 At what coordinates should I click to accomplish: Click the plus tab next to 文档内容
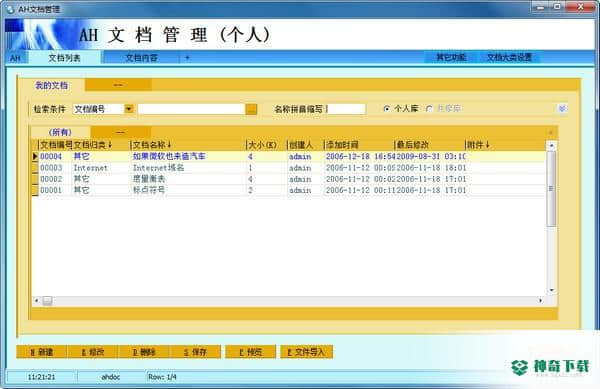point(187,58)
